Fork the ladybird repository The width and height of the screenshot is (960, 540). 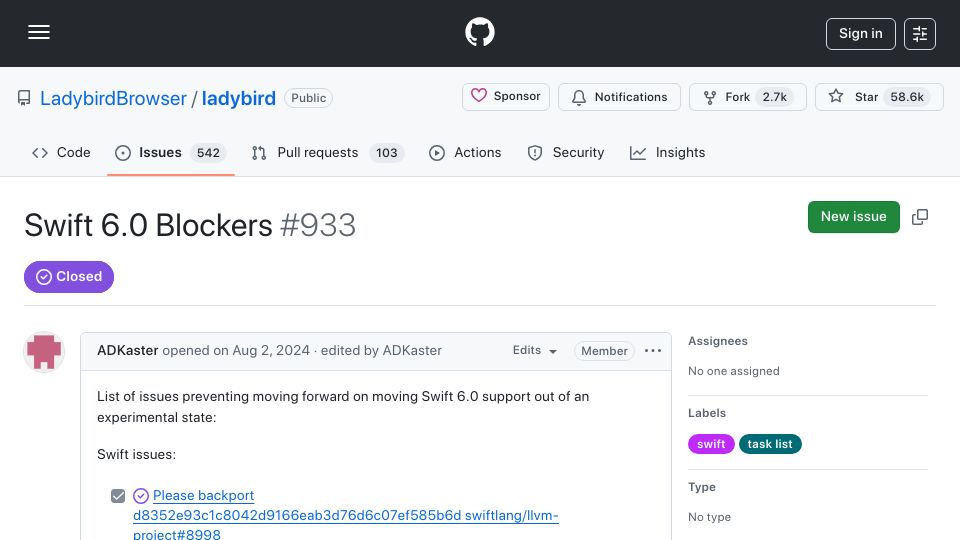[x=748, y=97]
